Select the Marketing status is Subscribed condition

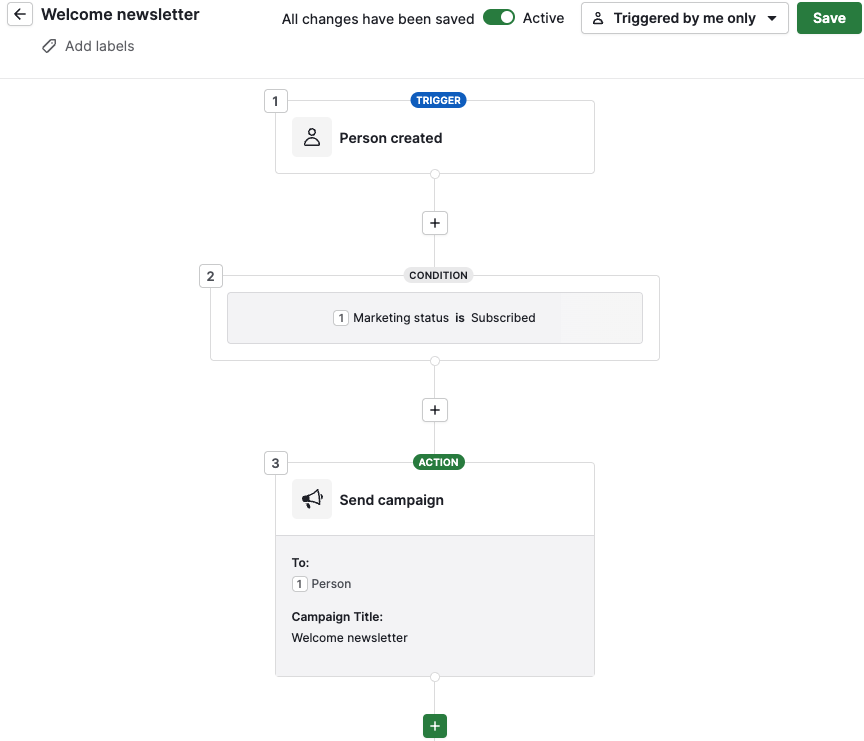click(434, 317)
